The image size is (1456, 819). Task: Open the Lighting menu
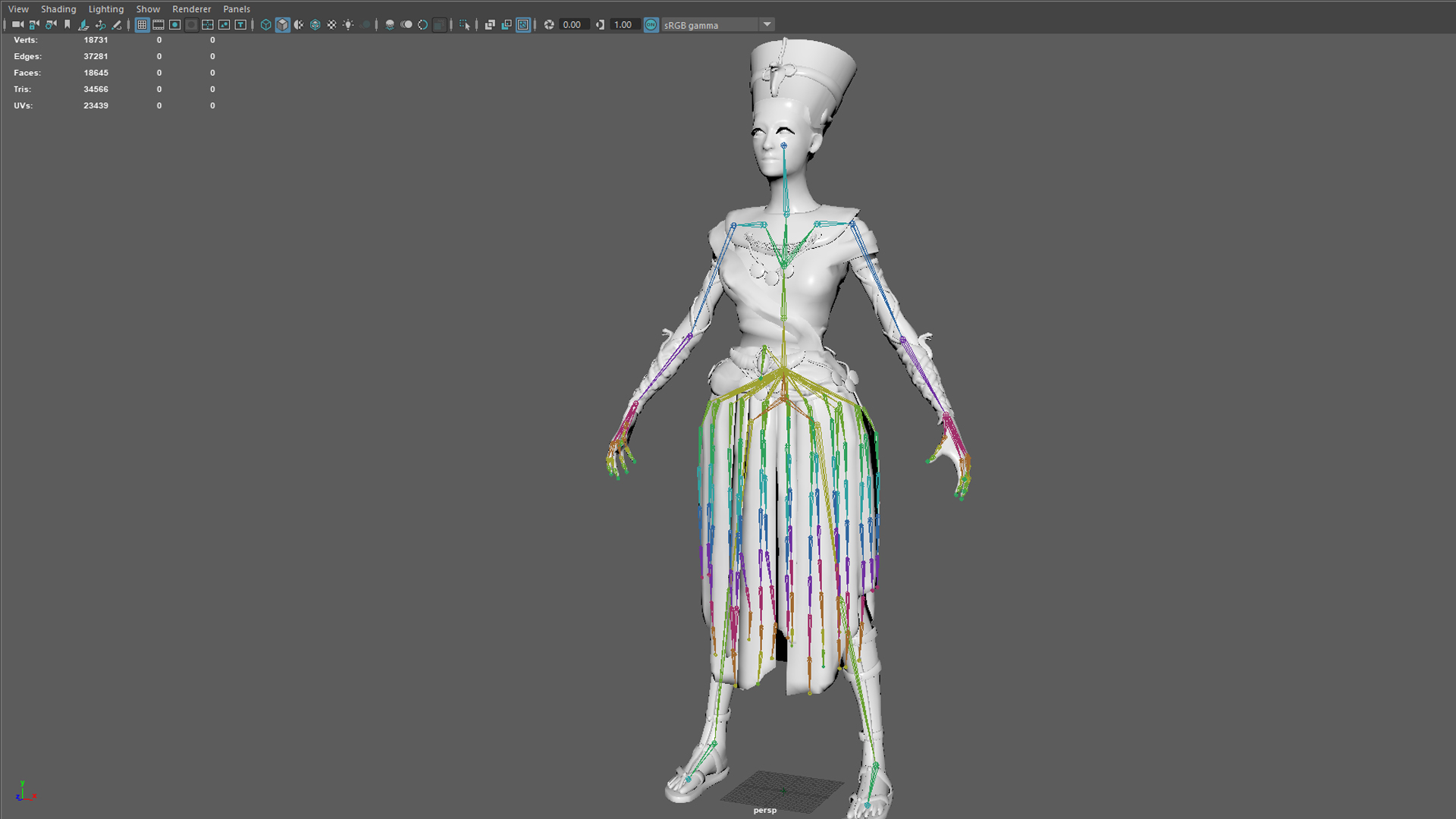tap(105, 9)
